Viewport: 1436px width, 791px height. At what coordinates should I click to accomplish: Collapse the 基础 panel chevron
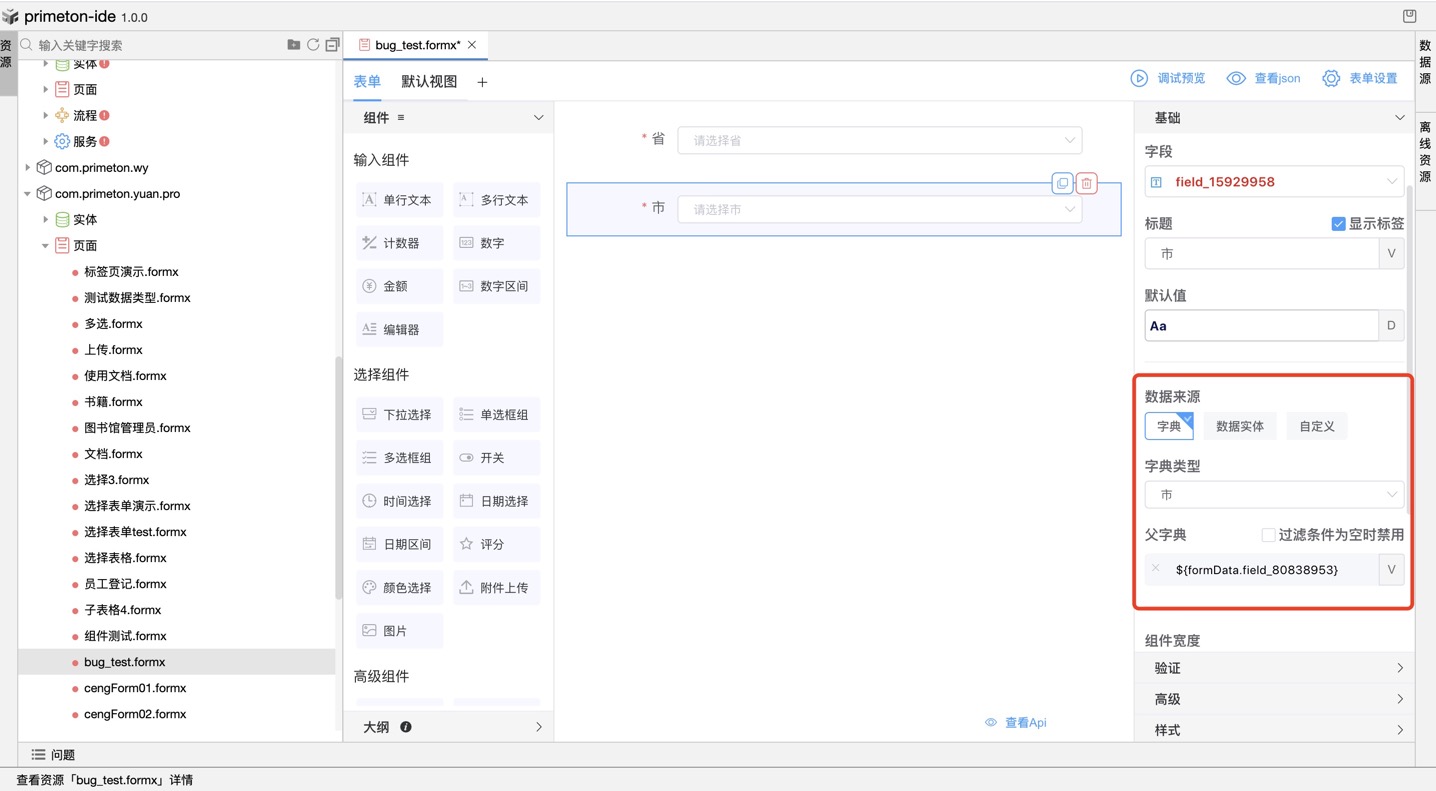1398,117
